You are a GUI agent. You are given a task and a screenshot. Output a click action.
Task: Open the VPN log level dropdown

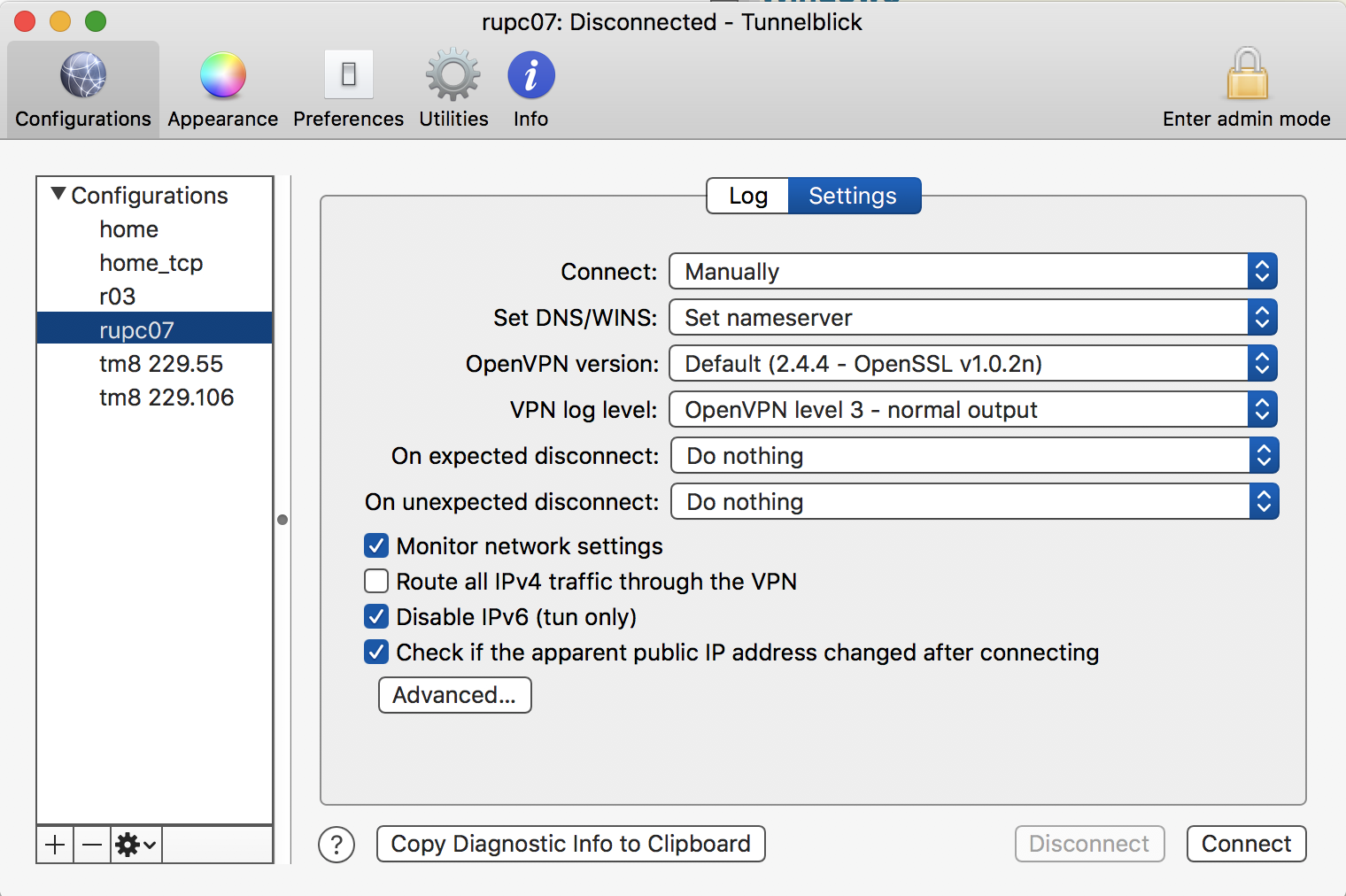(x=973, y=409)
